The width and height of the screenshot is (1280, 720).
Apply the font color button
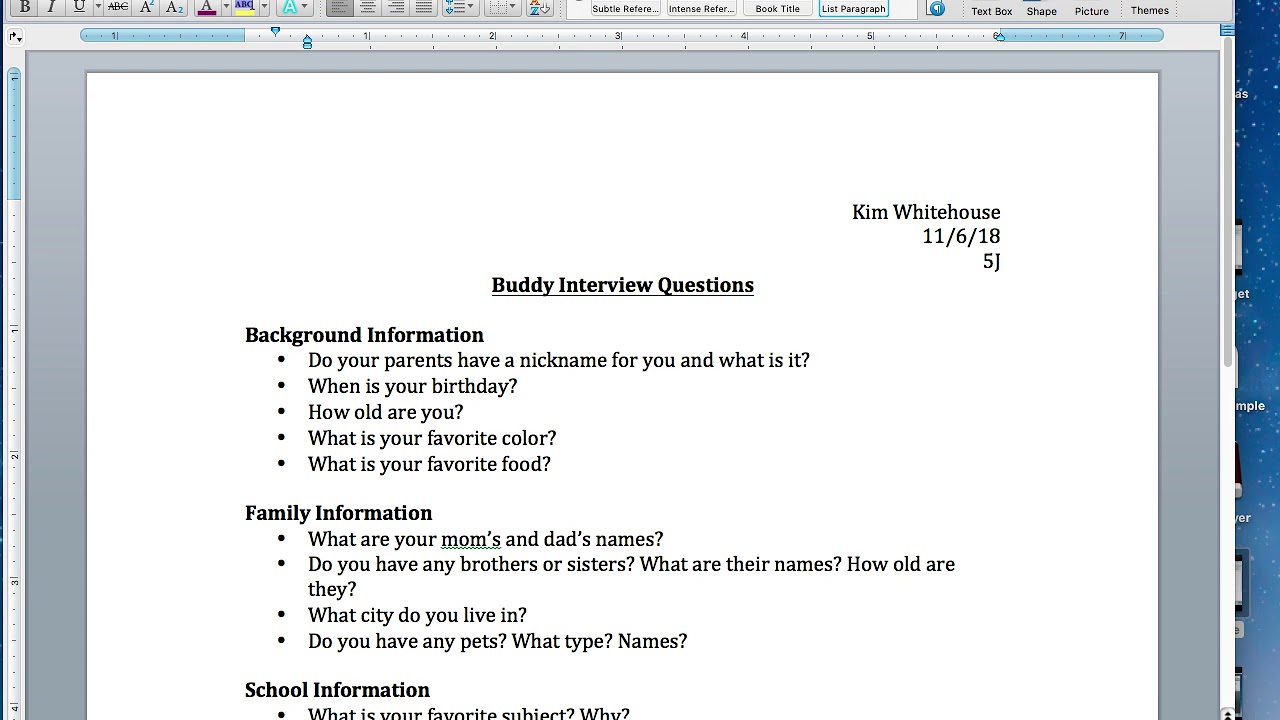[207, 7]
